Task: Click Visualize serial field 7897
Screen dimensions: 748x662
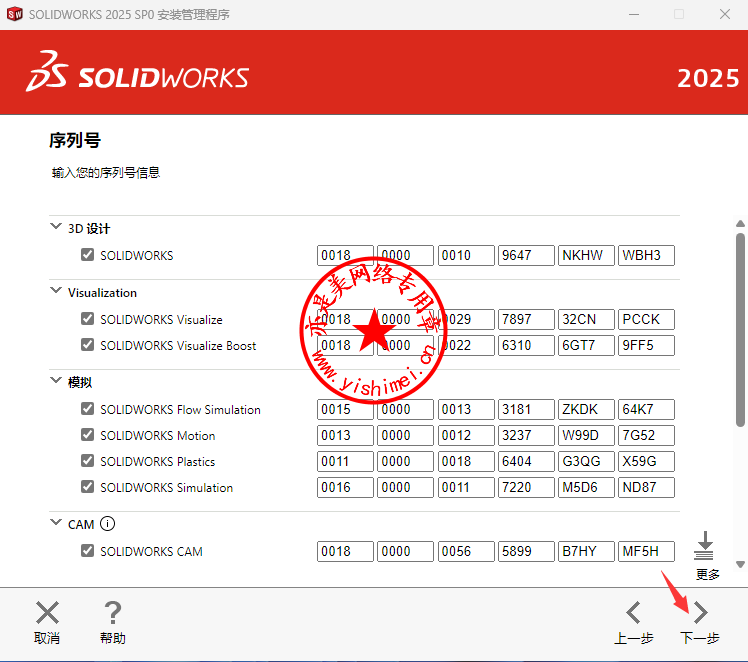Action: tap(526, 319)
